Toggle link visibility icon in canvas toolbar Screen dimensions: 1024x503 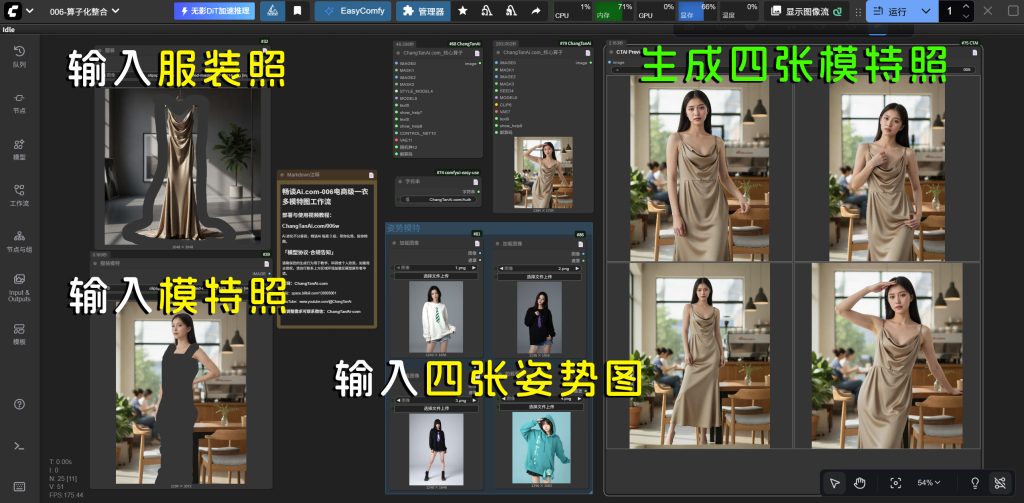[999, 483]
